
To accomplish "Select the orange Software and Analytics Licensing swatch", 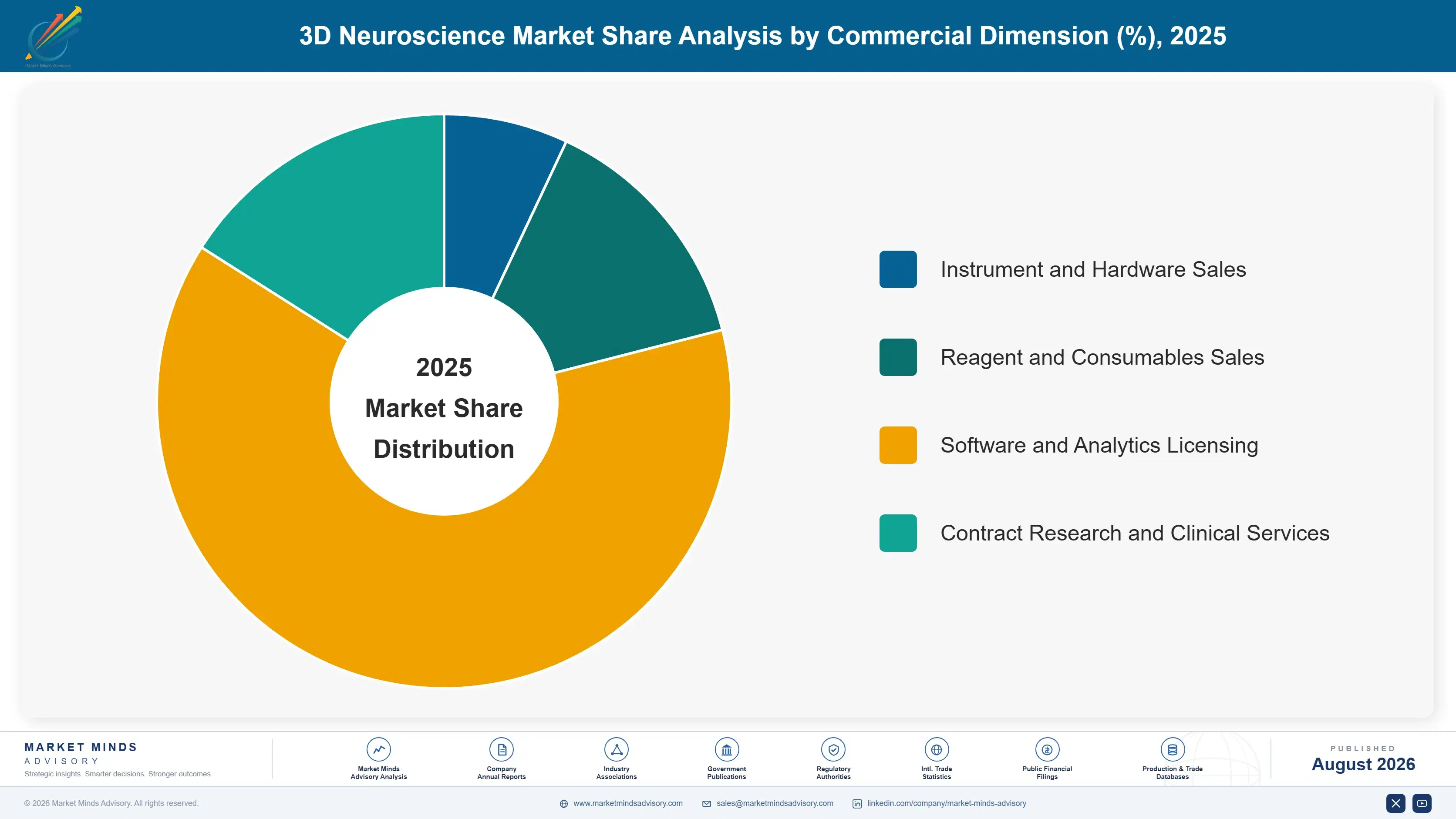I will coord(897,445).
